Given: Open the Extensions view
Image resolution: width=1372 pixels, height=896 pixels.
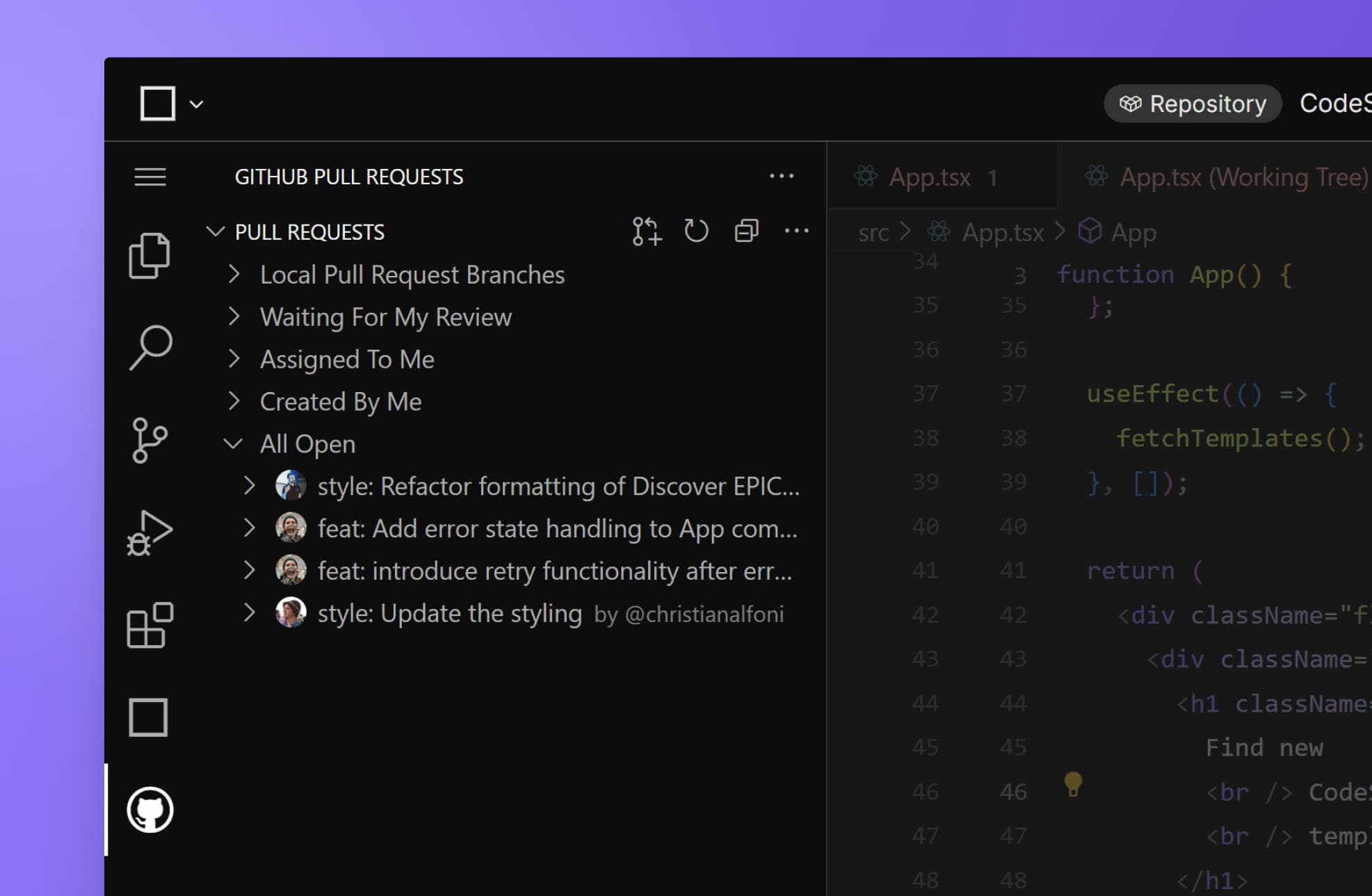Looking at the screenshot, I should point(148,624).
